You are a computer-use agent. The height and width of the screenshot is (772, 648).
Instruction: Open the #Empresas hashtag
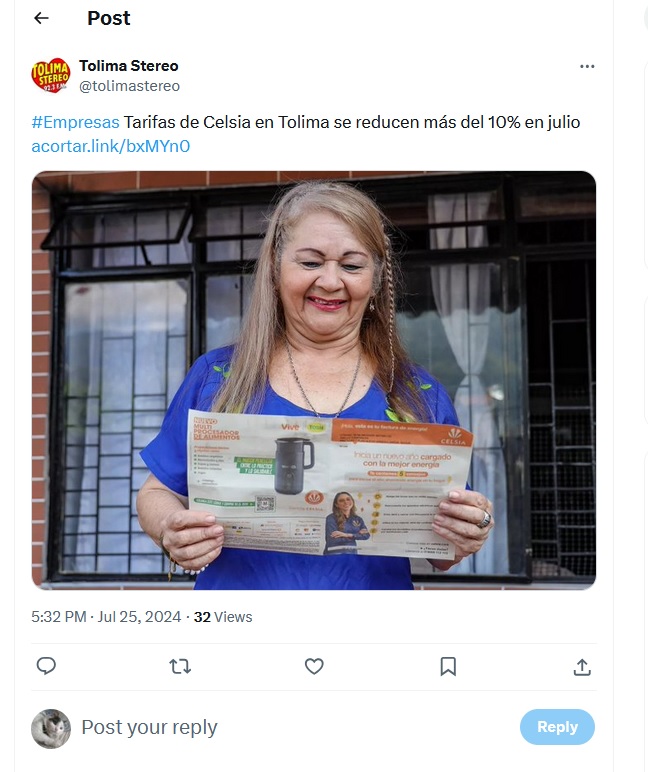(x=75, y=122)
